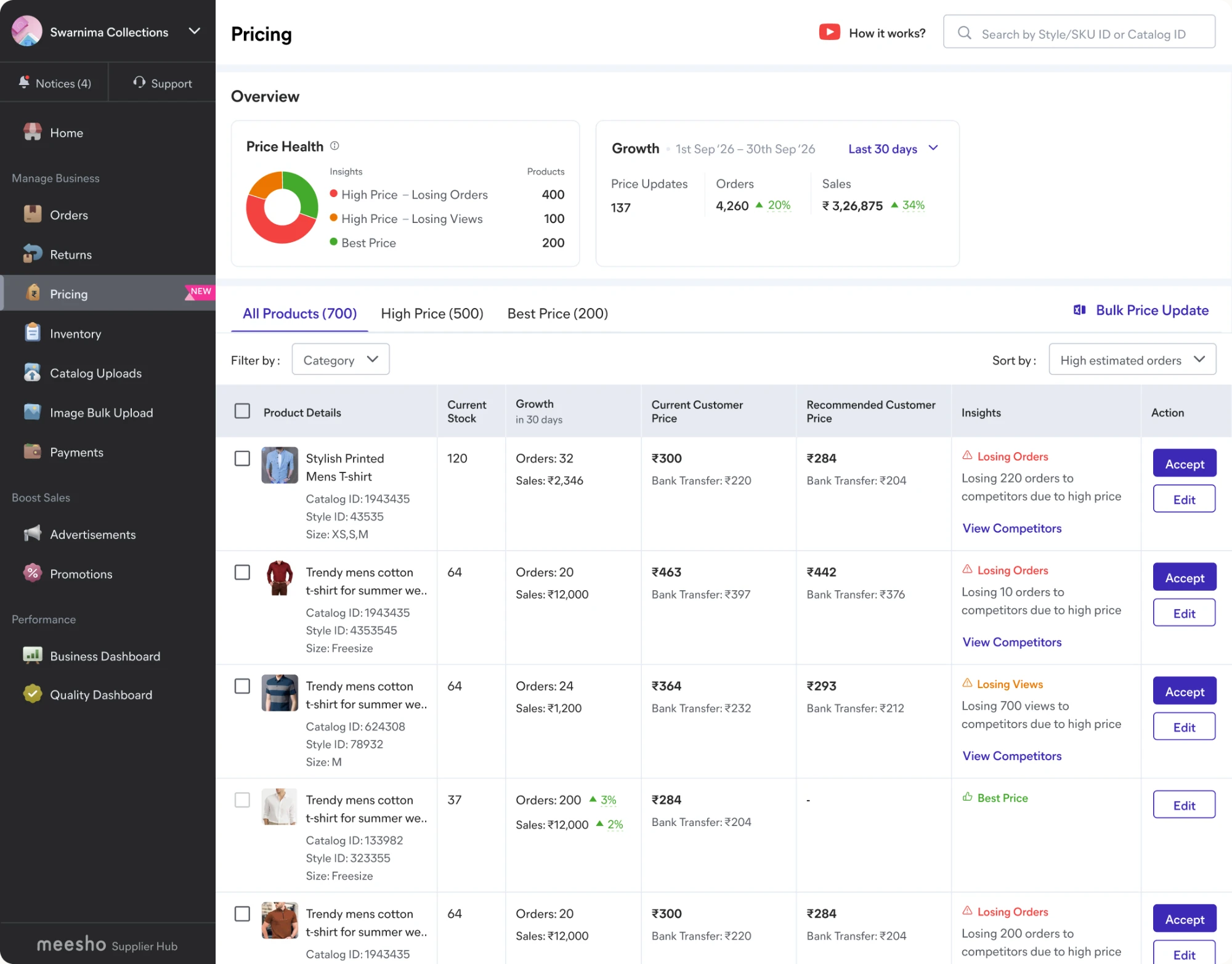Switch to High Price (500) tab

pyautogui.click(x=432, y=314)
